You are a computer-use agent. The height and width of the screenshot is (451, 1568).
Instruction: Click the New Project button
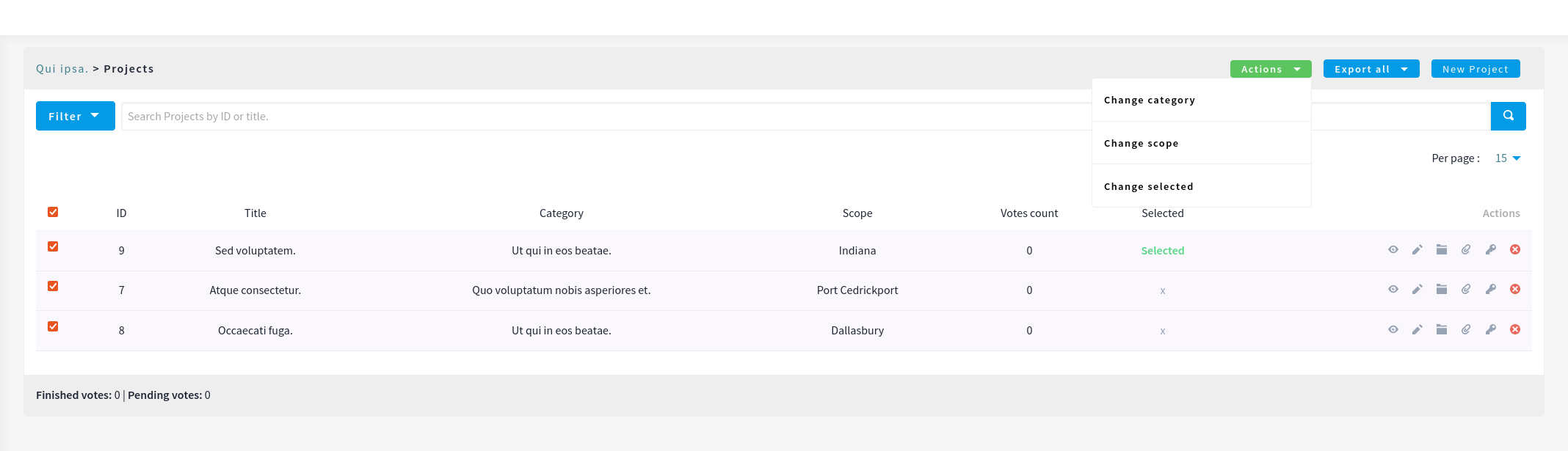coord(1475,69)
